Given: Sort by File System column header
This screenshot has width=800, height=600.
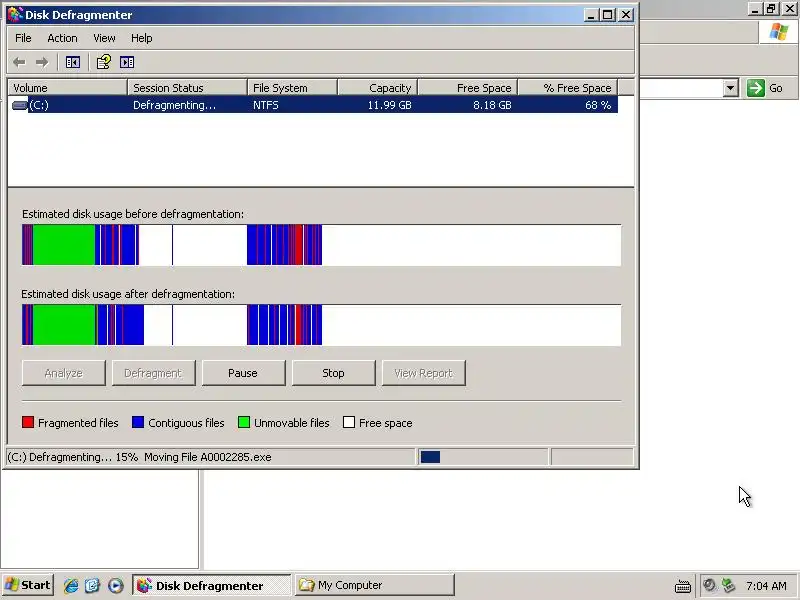Looking at the screenshot, I should click(292, 88).
